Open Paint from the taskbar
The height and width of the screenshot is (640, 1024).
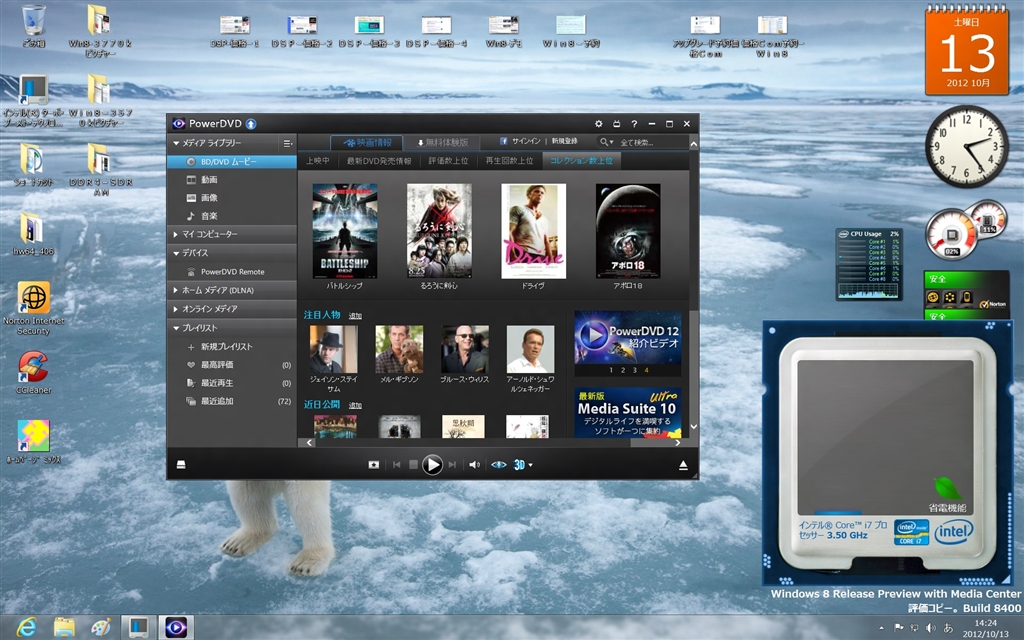(101, 628)
